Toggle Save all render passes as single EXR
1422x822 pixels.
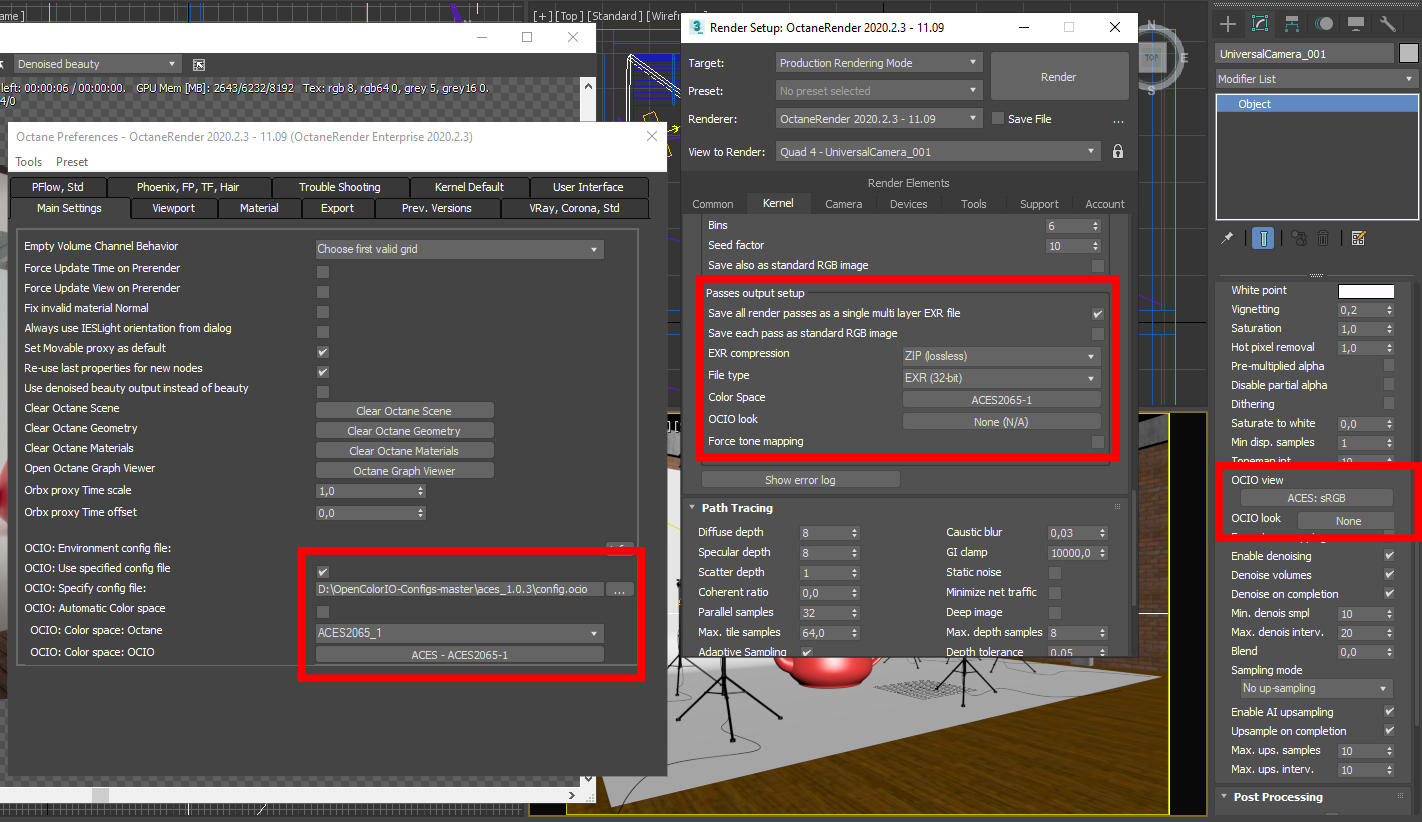(1098, 314)
